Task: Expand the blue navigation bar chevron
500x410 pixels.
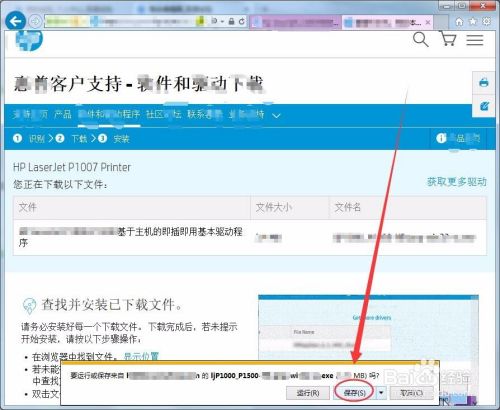Action: (276, 116)
